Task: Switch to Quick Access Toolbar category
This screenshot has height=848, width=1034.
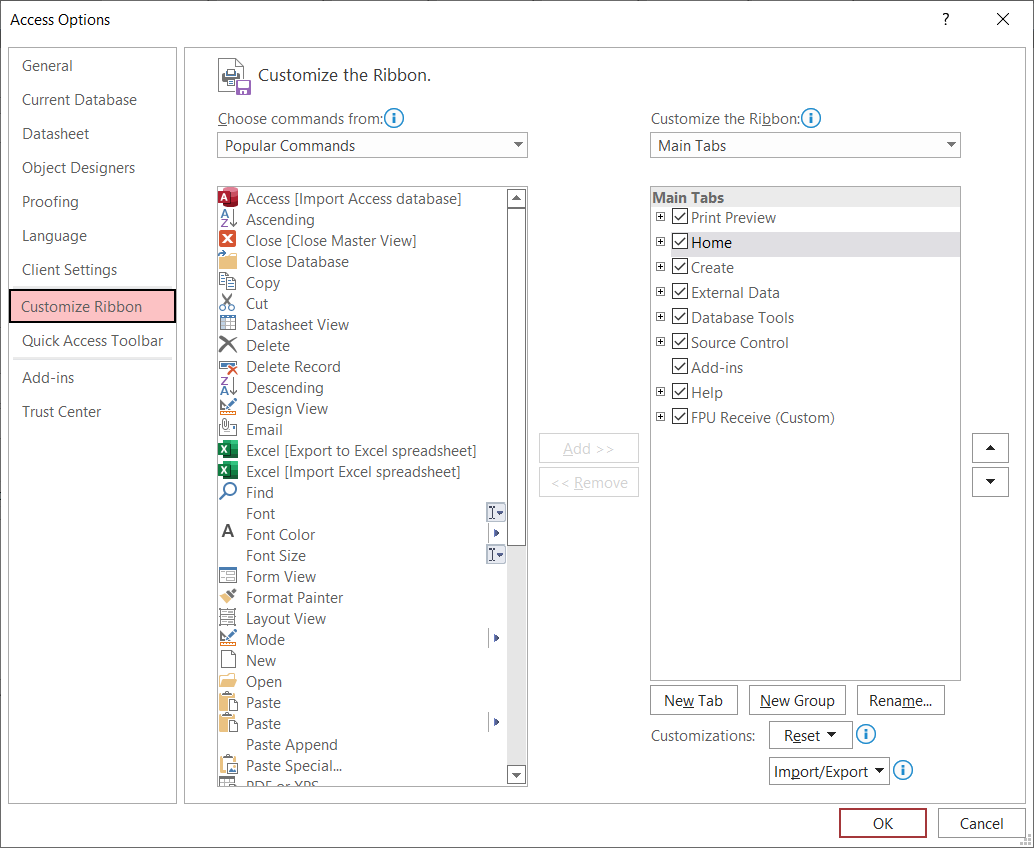Action: tap(92, 341)
